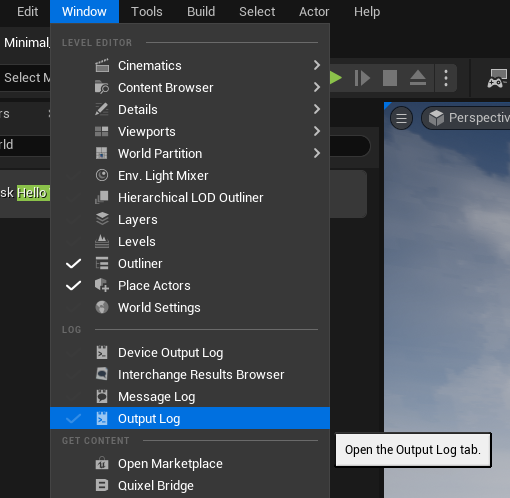Click the Eject button in play toolbar
Image resolution: width=510 pixels, height=498 pixels.
418,78
